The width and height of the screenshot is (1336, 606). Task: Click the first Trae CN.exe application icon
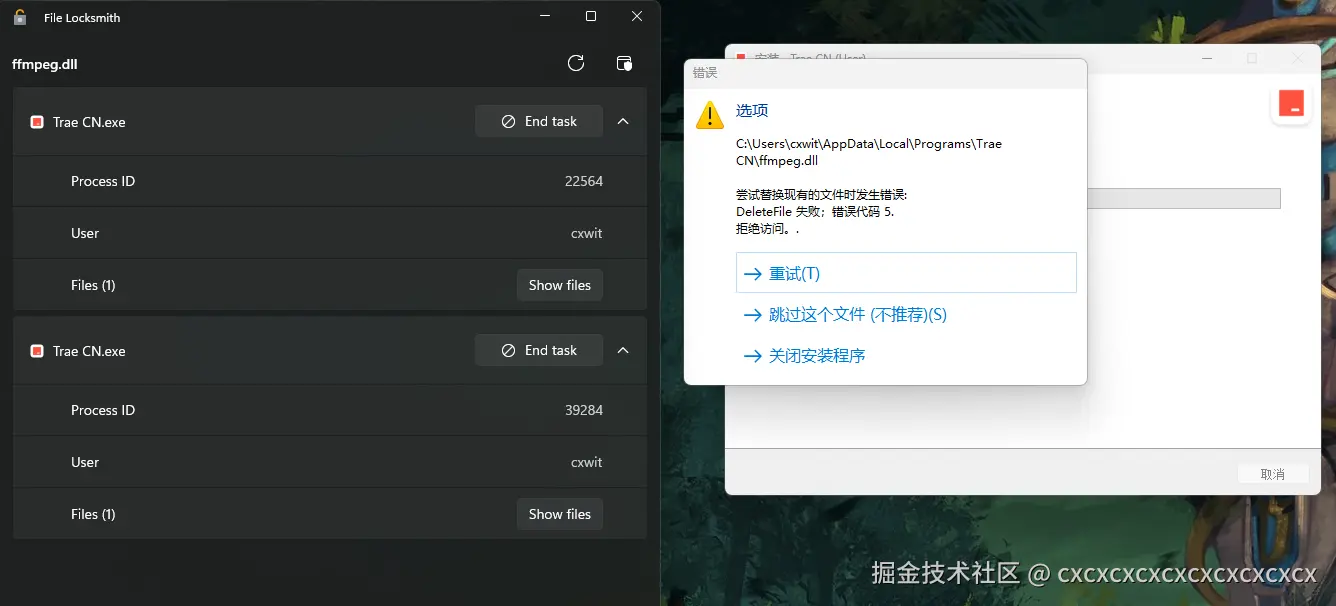pos(37,121)
